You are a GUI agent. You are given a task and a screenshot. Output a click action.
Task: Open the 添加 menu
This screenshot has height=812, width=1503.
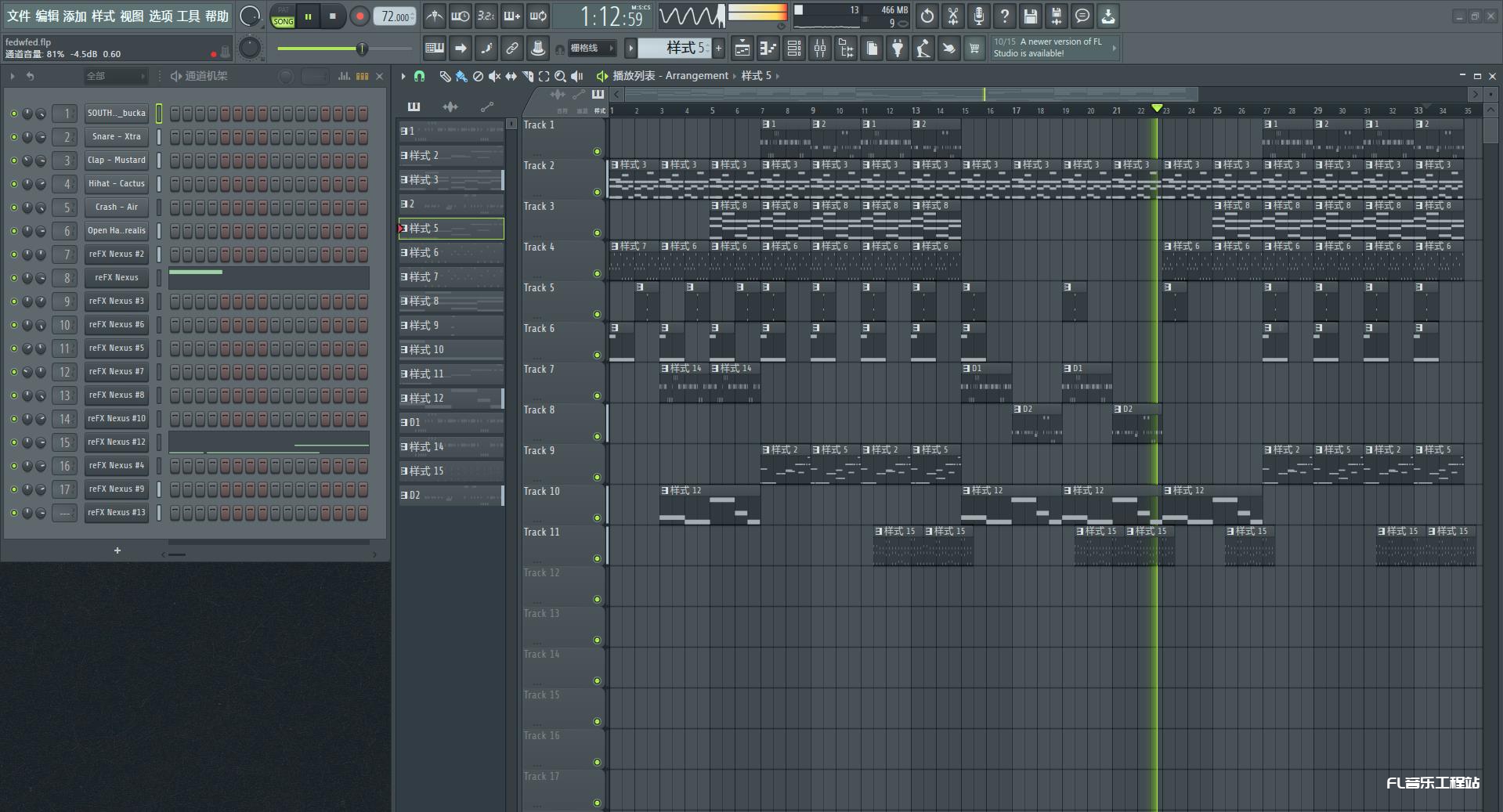(x=74, y=16)
